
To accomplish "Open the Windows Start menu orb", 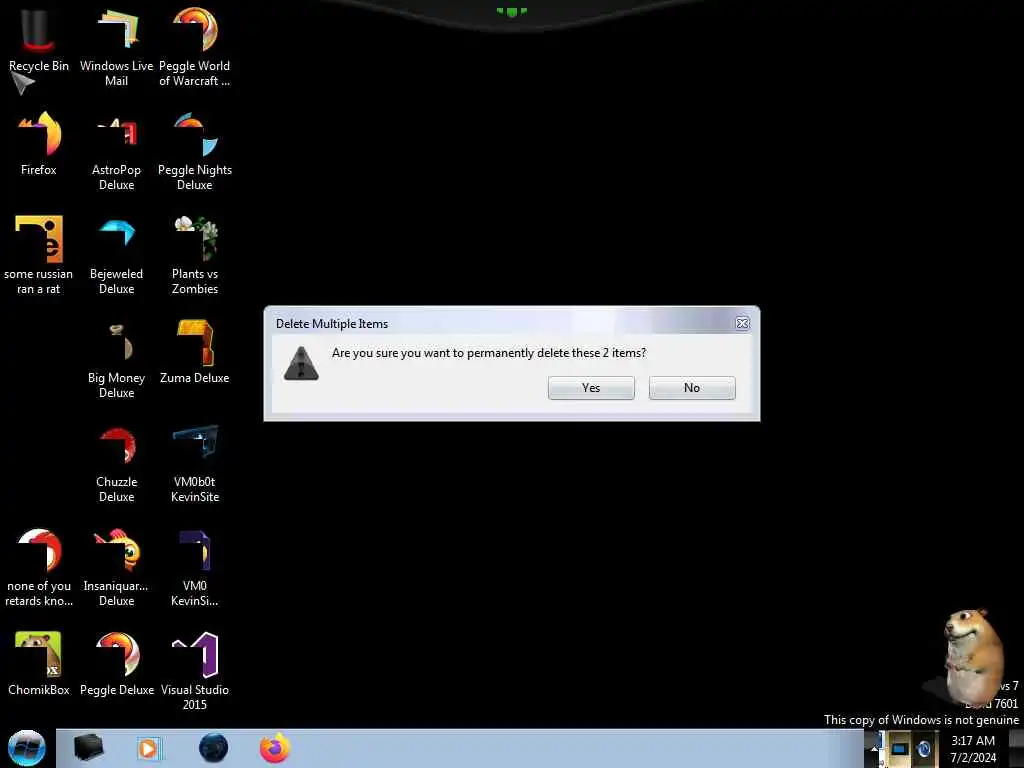I will tap(27, 748).
